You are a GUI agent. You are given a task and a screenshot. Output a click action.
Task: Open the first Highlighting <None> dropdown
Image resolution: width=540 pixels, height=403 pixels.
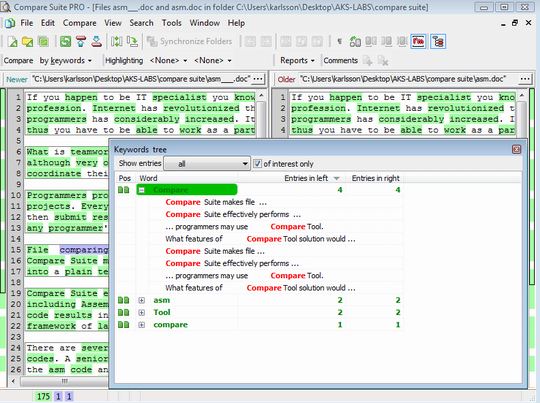(168, 61)
